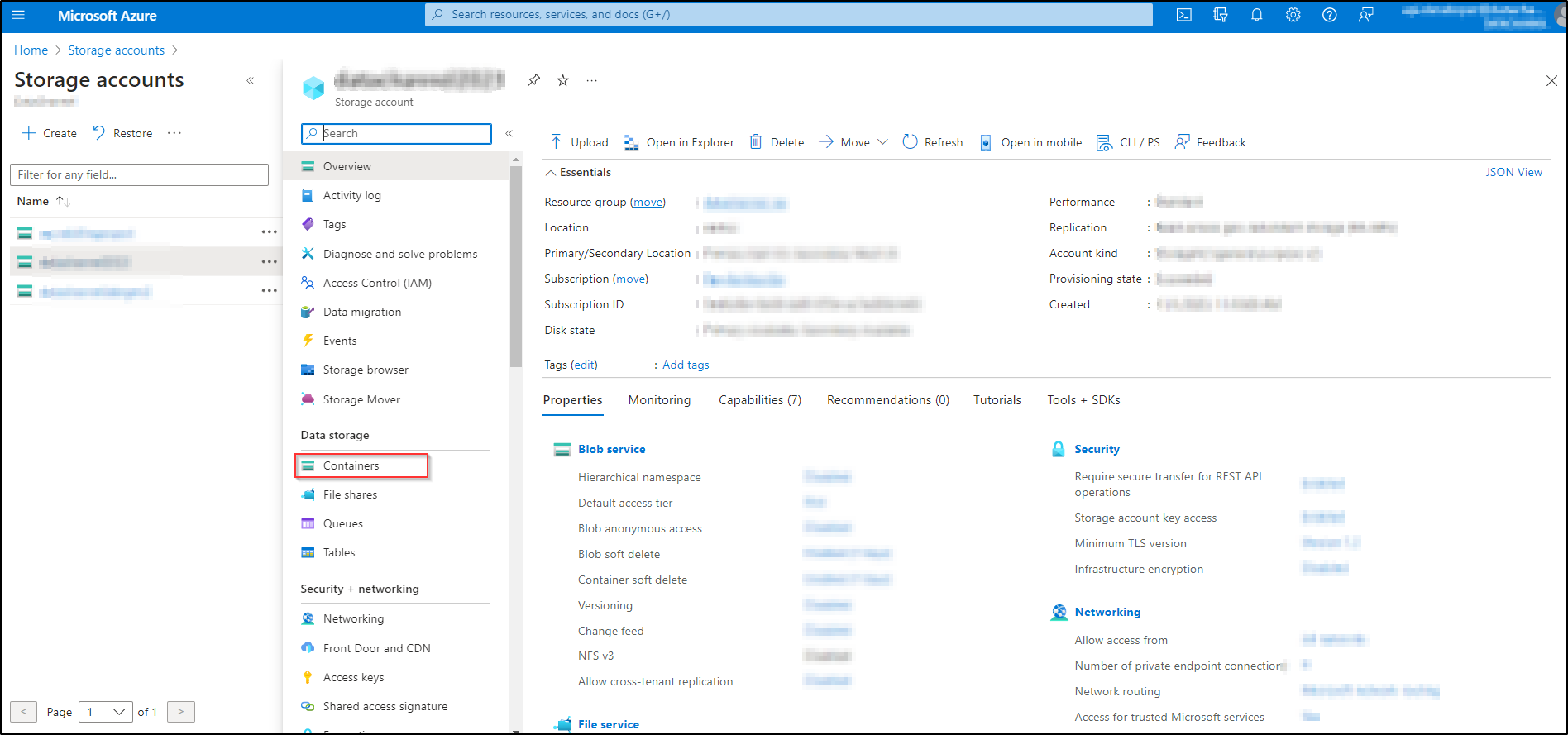Select the Properties tab

click(572, 400)
